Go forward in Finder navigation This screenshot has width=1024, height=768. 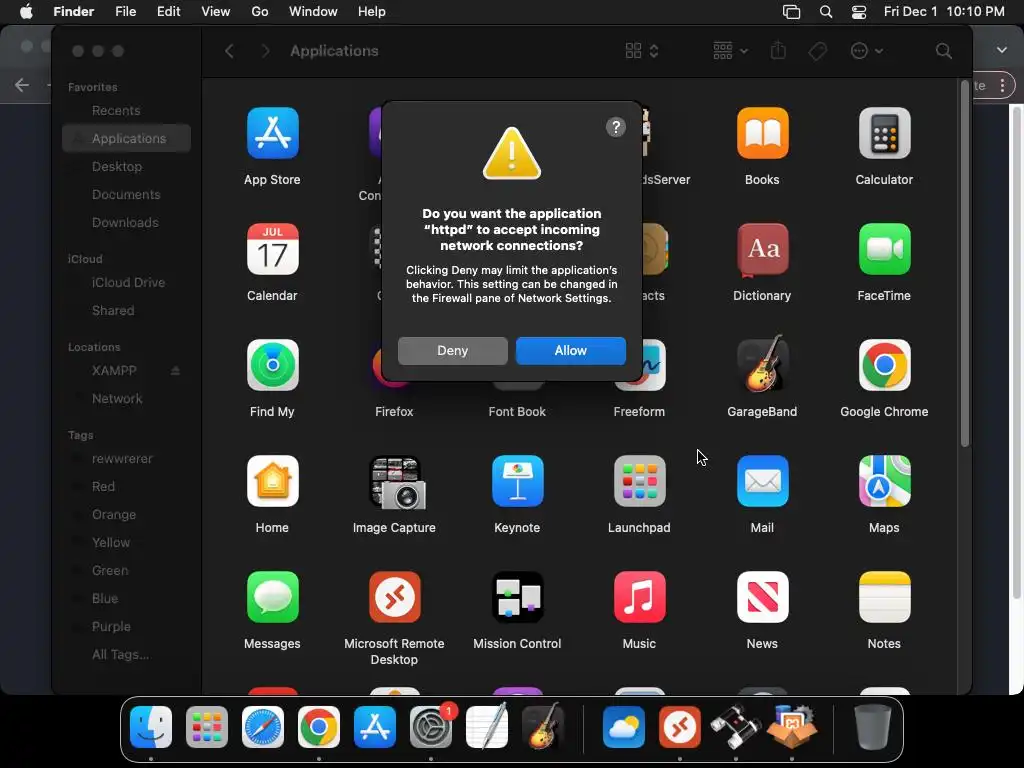click(x=265, y=51)
